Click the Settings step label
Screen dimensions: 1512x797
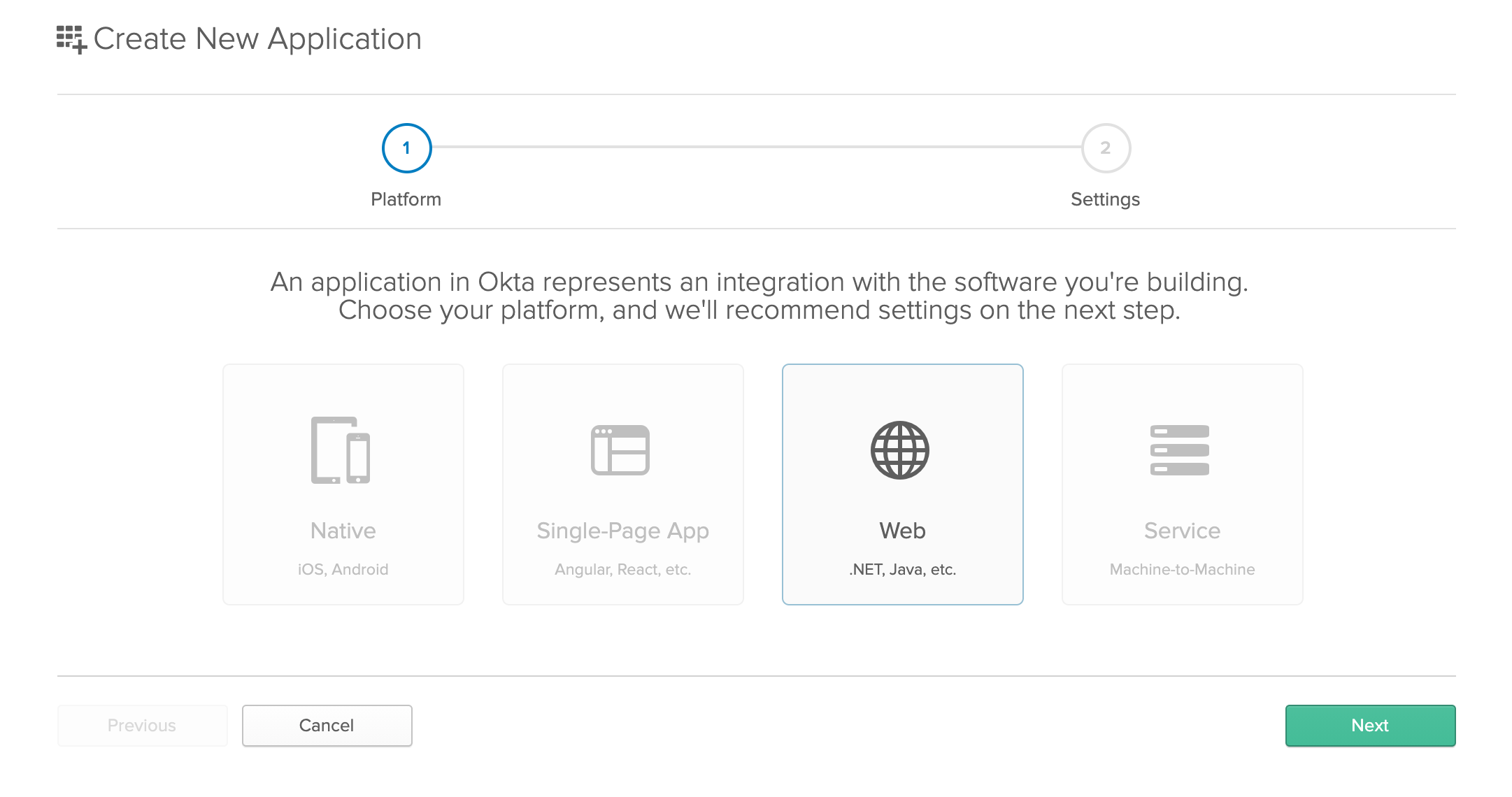point(1105,199)
